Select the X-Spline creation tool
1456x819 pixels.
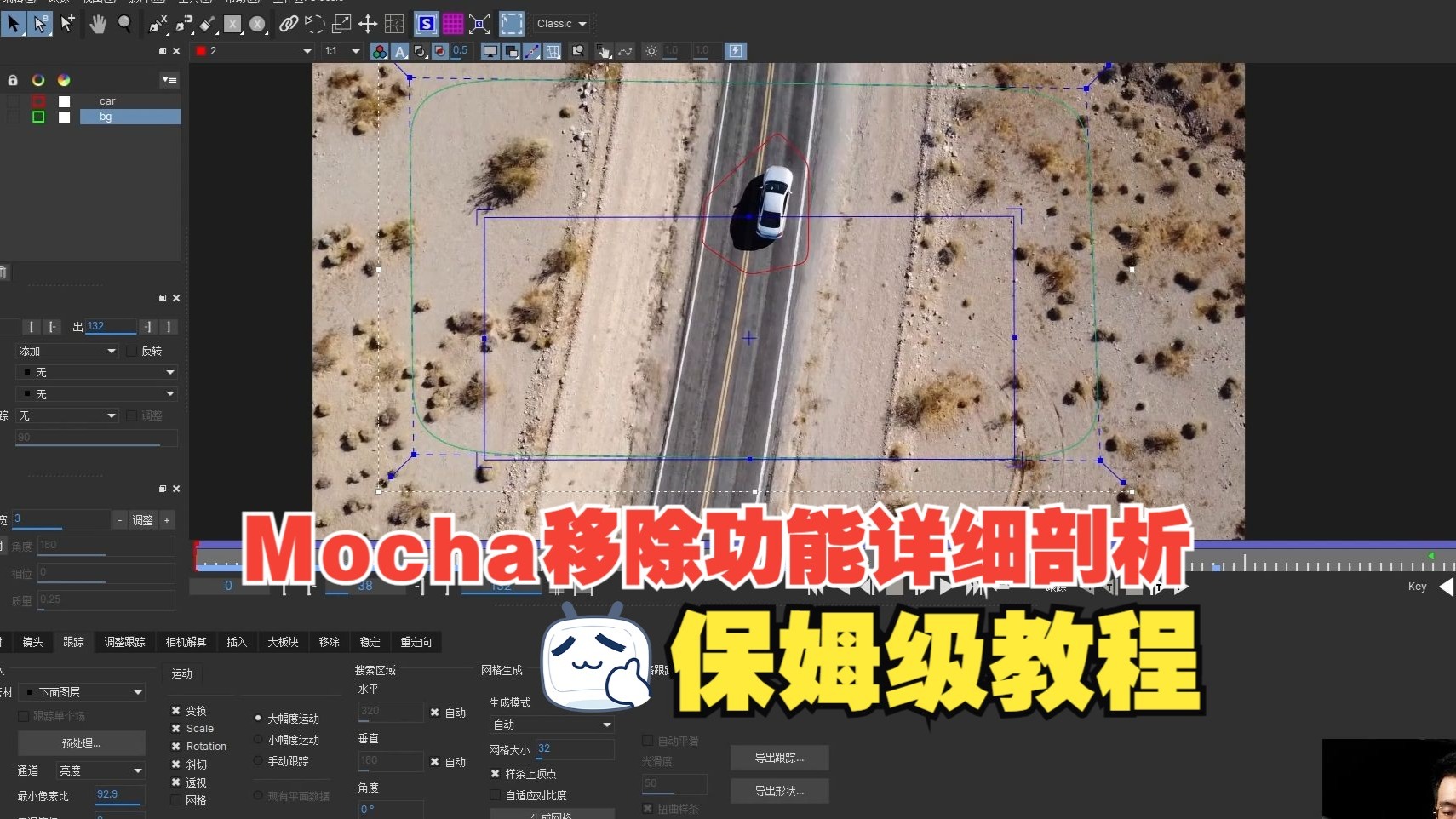[x=158, y=24]
